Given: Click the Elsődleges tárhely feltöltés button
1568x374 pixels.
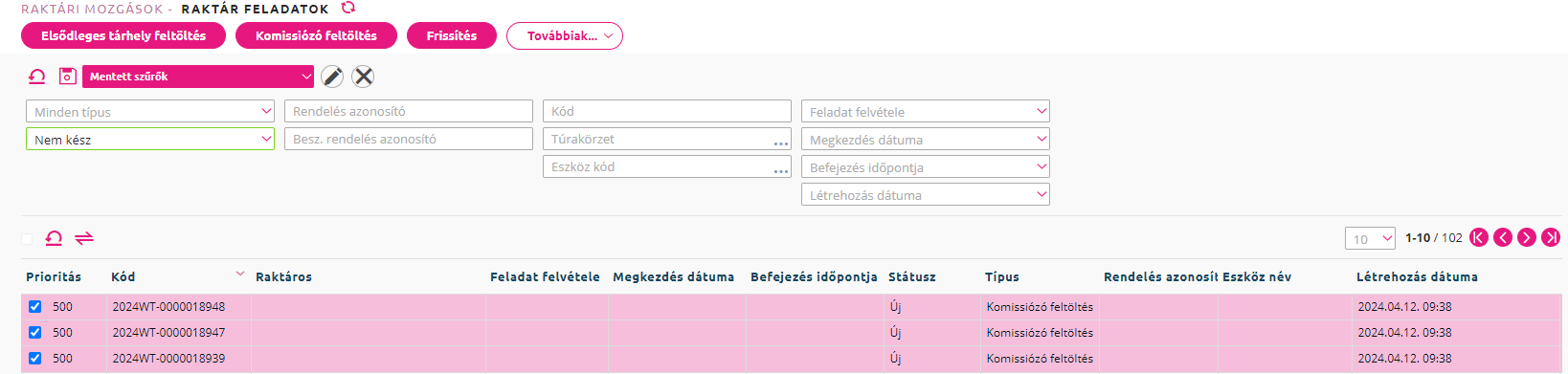Looking at the screenshot, I should click(x=123, y=36).
